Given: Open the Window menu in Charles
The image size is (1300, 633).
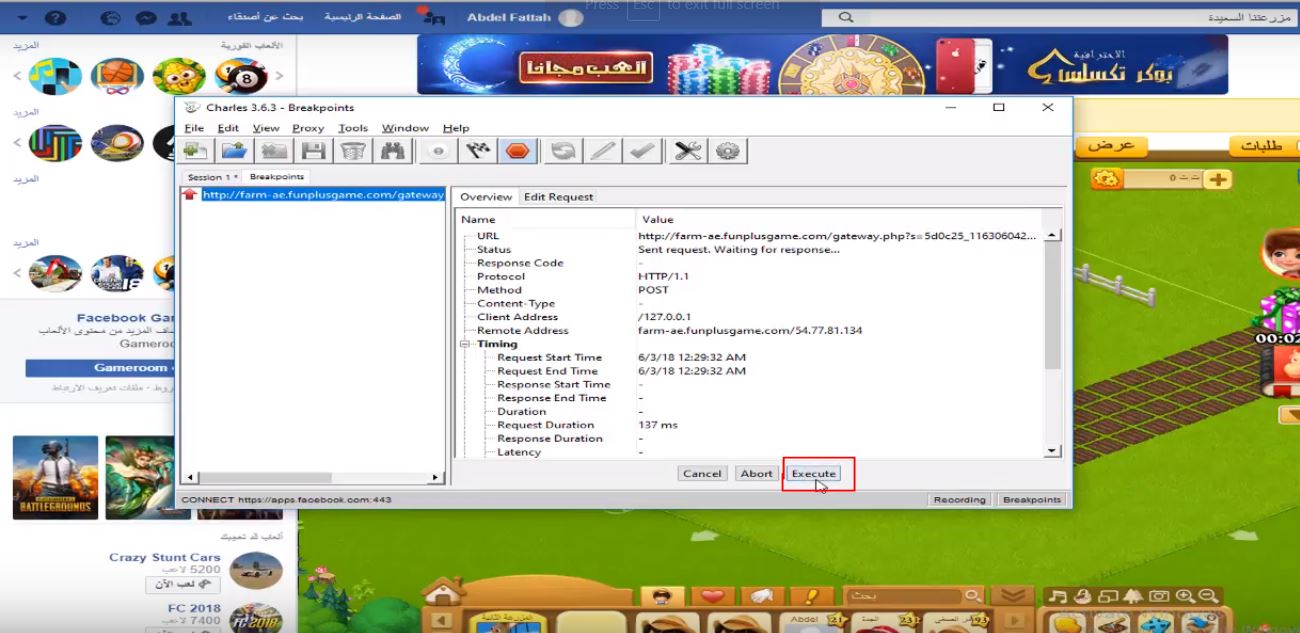Looking at the screenshot, I should pyautogui.click(x=405, y=128).
